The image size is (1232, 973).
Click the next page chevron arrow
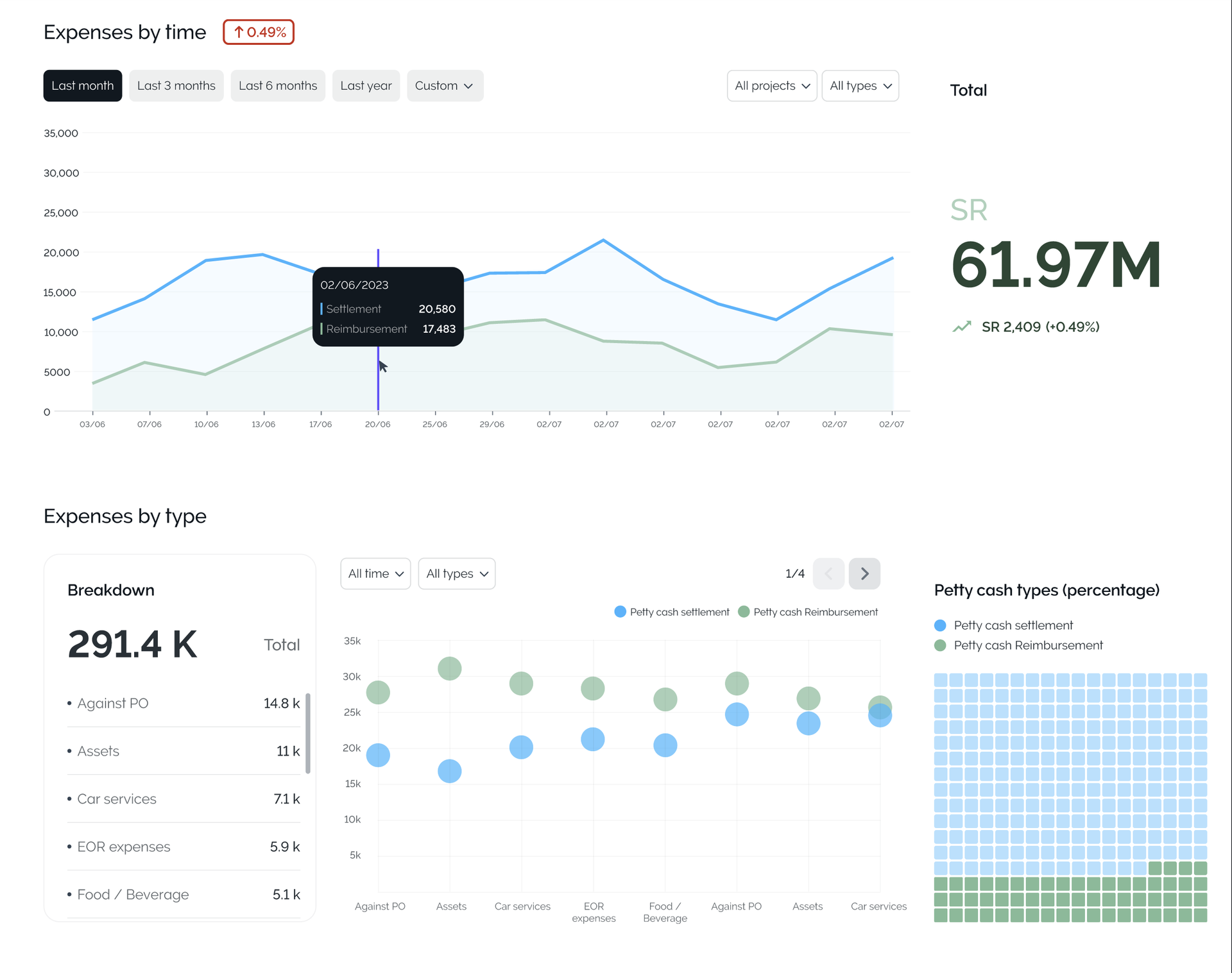[x=864, y=573]
